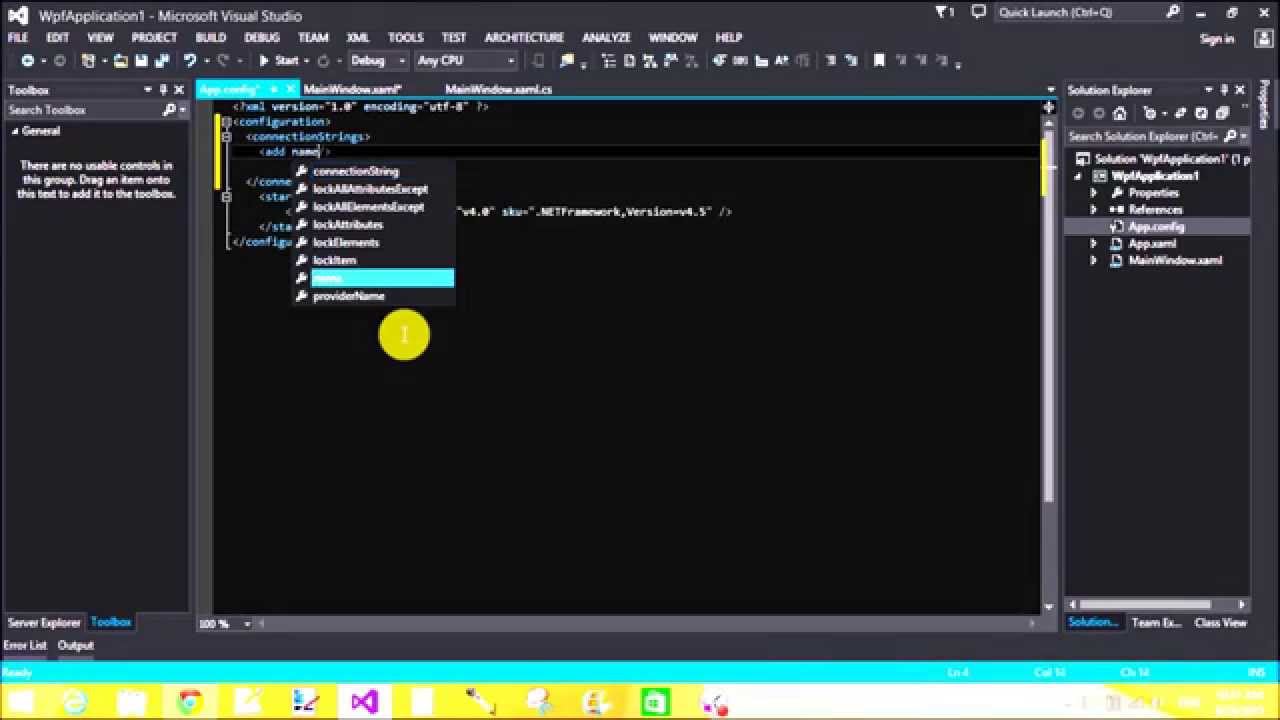Toggle auto-hide pin on Toolbox panel
This screenshot has height=720, width=1280.
pos(163,90)
